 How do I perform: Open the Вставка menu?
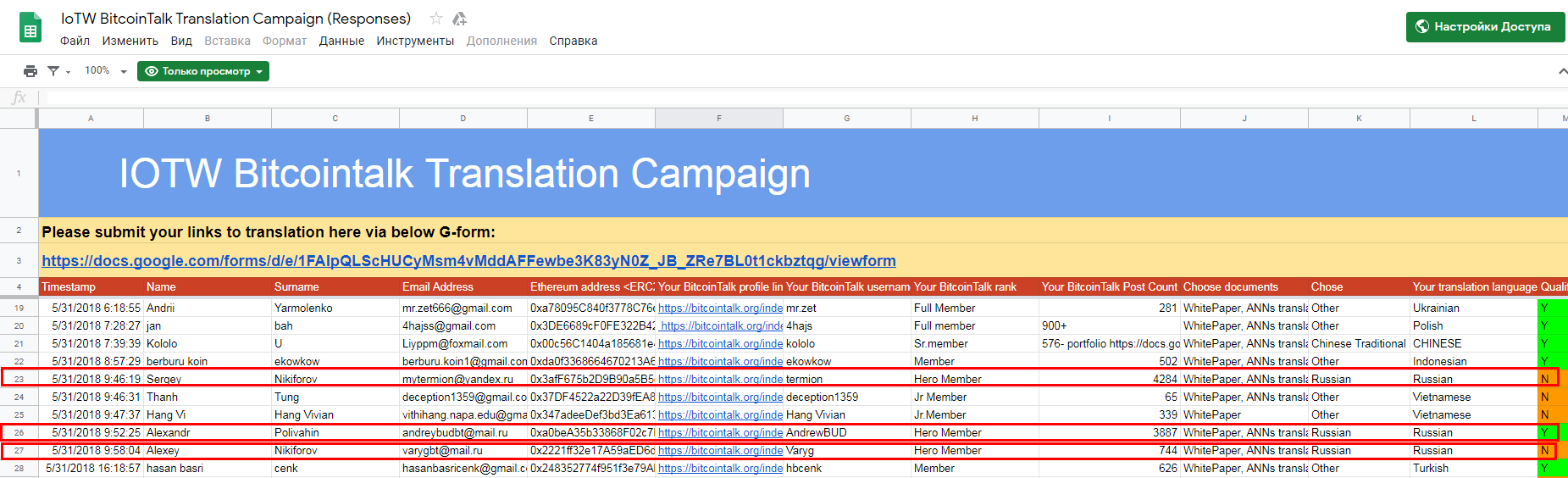(227, 41)
